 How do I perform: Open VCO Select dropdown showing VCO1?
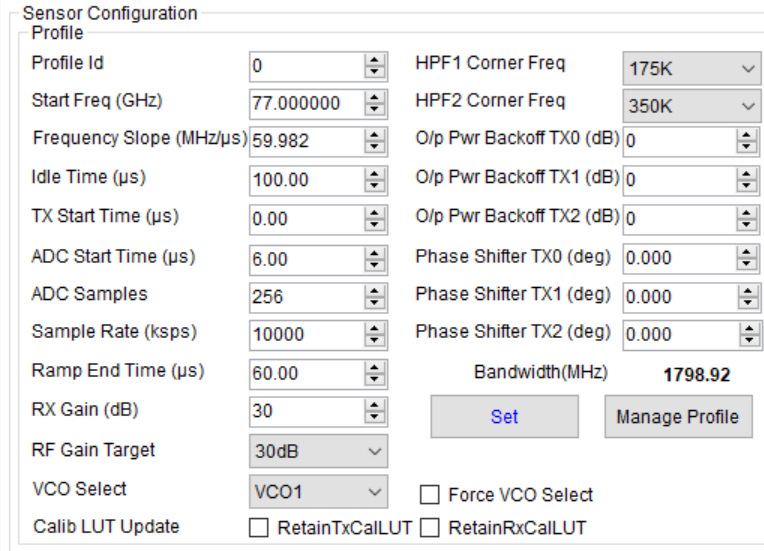click(319, 492)
